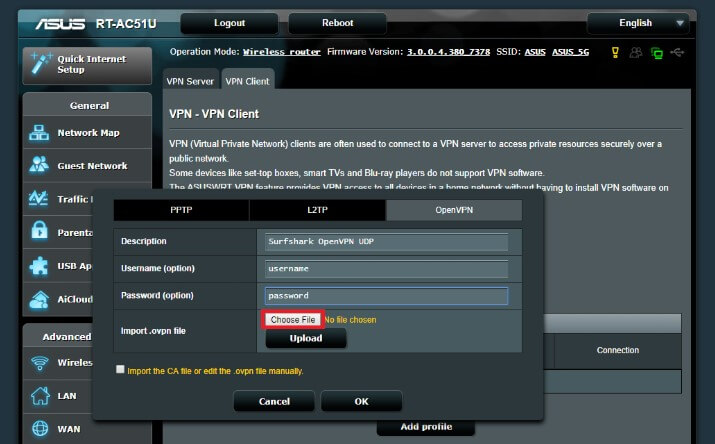This screenshot has width=715, height=444.
Task: Select the L2TP tab in dialog
Action: (x=317, y=211)
